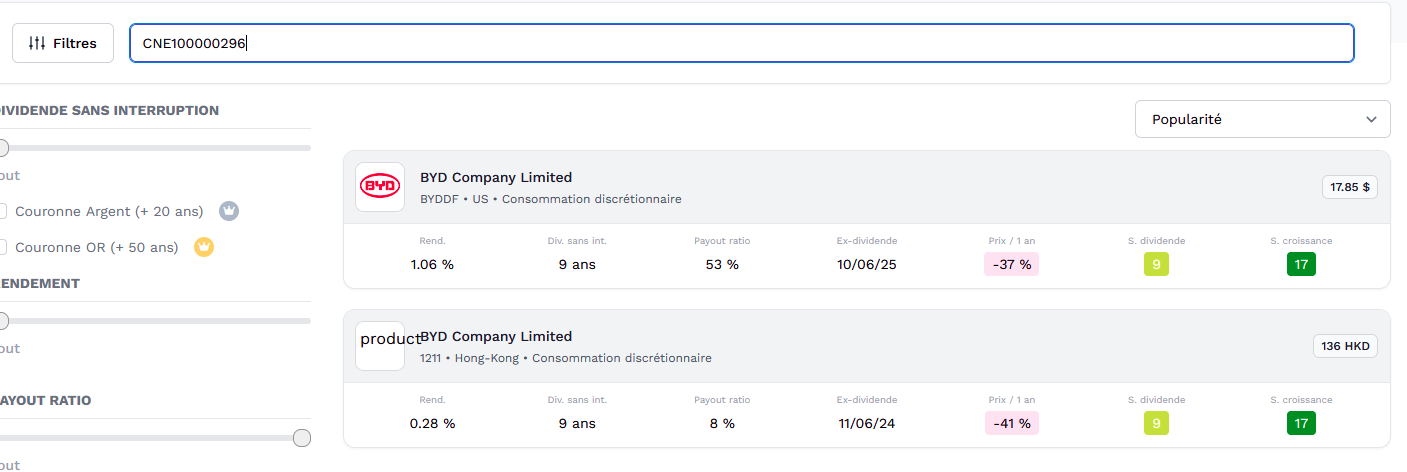The image size is (1407, 472).
Task: Click the 17.85 $ price tag
Action: click(x=1349, y=187)
